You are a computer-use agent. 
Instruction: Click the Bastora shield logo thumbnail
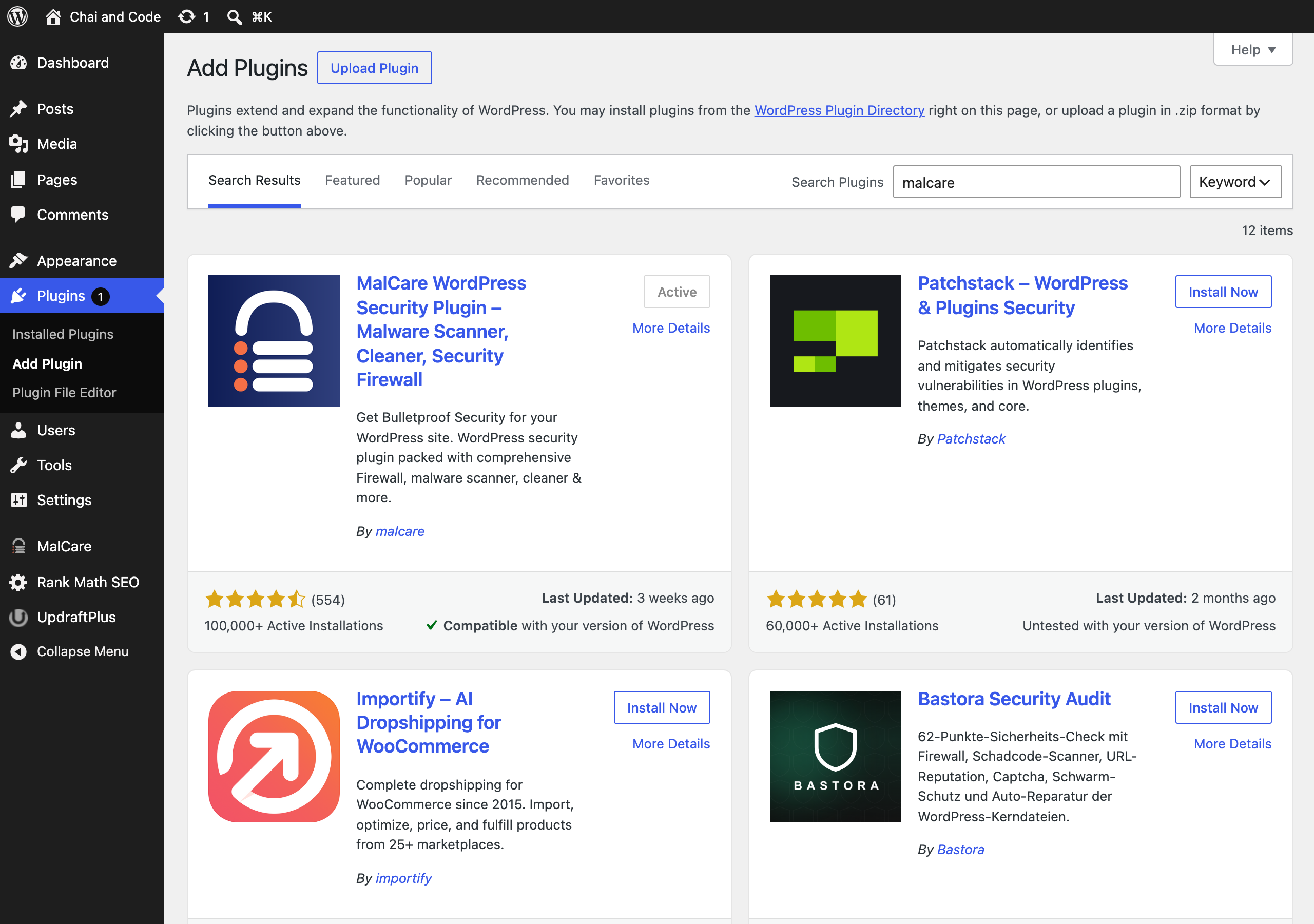pos(835,756)
